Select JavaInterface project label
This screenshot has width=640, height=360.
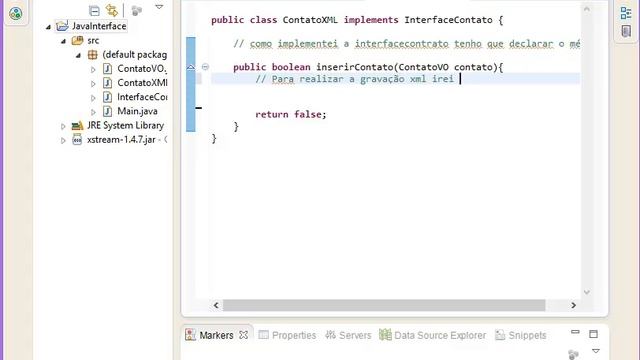point(99,26)
